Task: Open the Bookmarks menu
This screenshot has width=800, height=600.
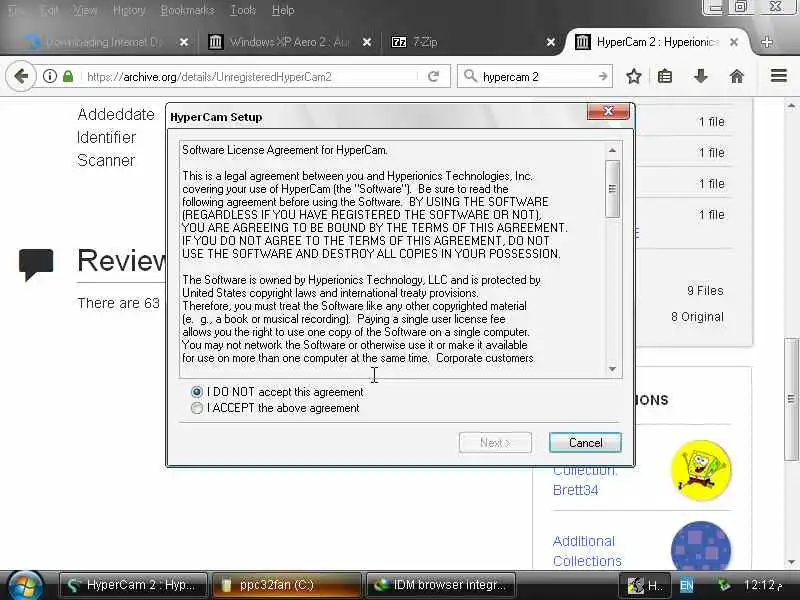Action: click(187, 10)
